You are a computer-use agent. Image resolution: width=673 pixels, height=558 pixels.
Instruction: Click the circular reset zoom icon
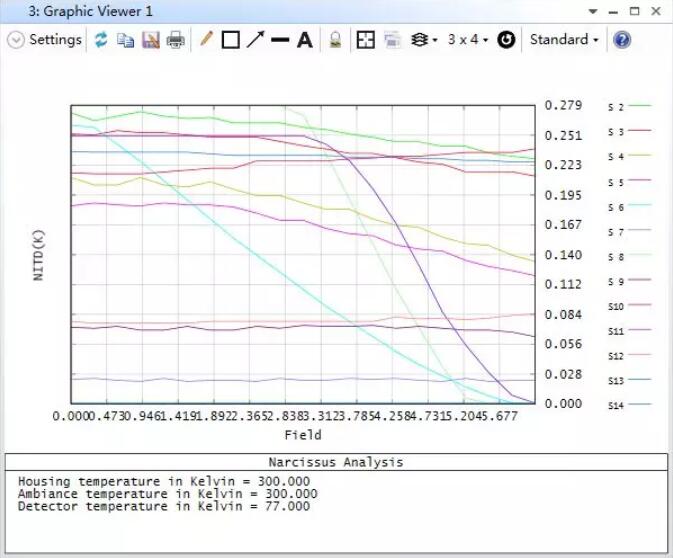(506, 40)
